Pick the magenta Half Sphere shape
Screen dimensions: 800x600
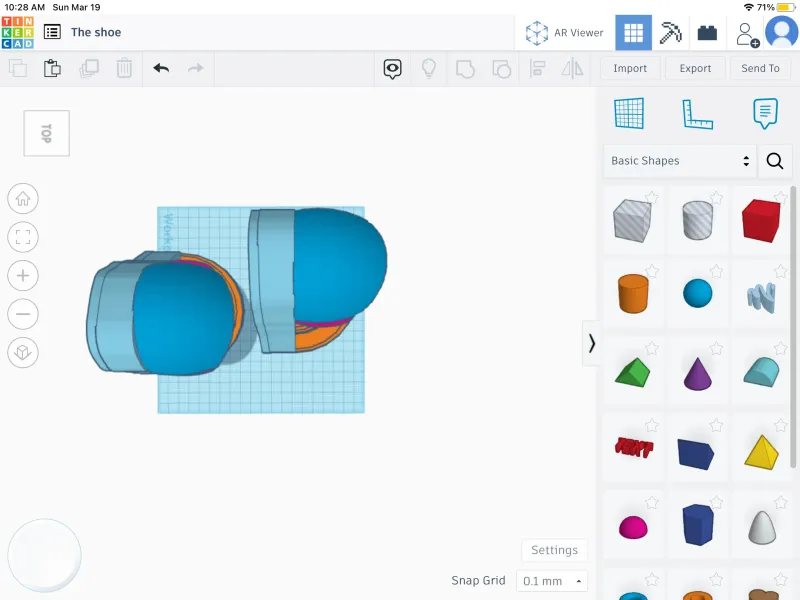(633, 527)
